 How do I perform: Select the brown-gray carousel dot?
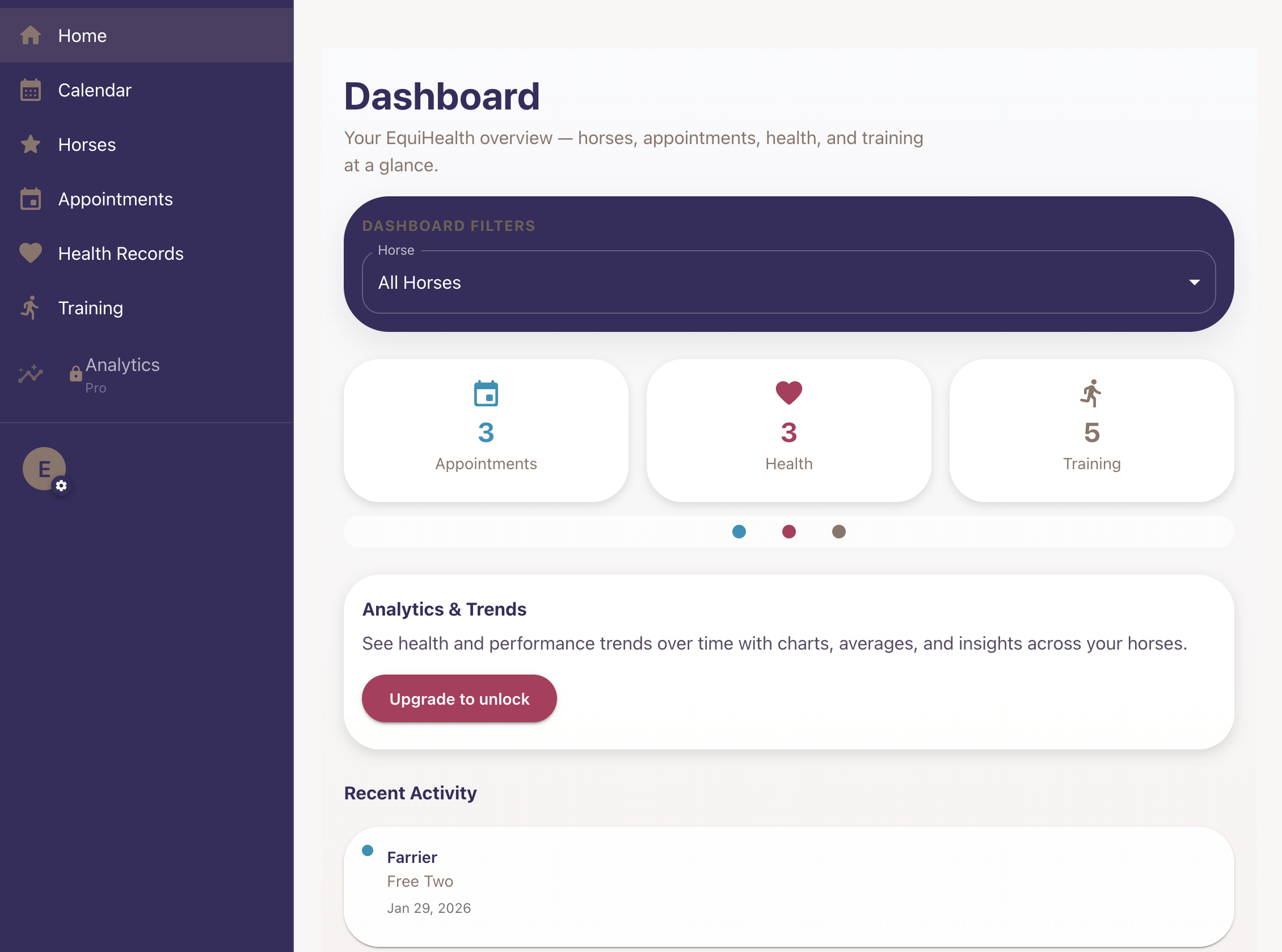click(x=838, y=532)
